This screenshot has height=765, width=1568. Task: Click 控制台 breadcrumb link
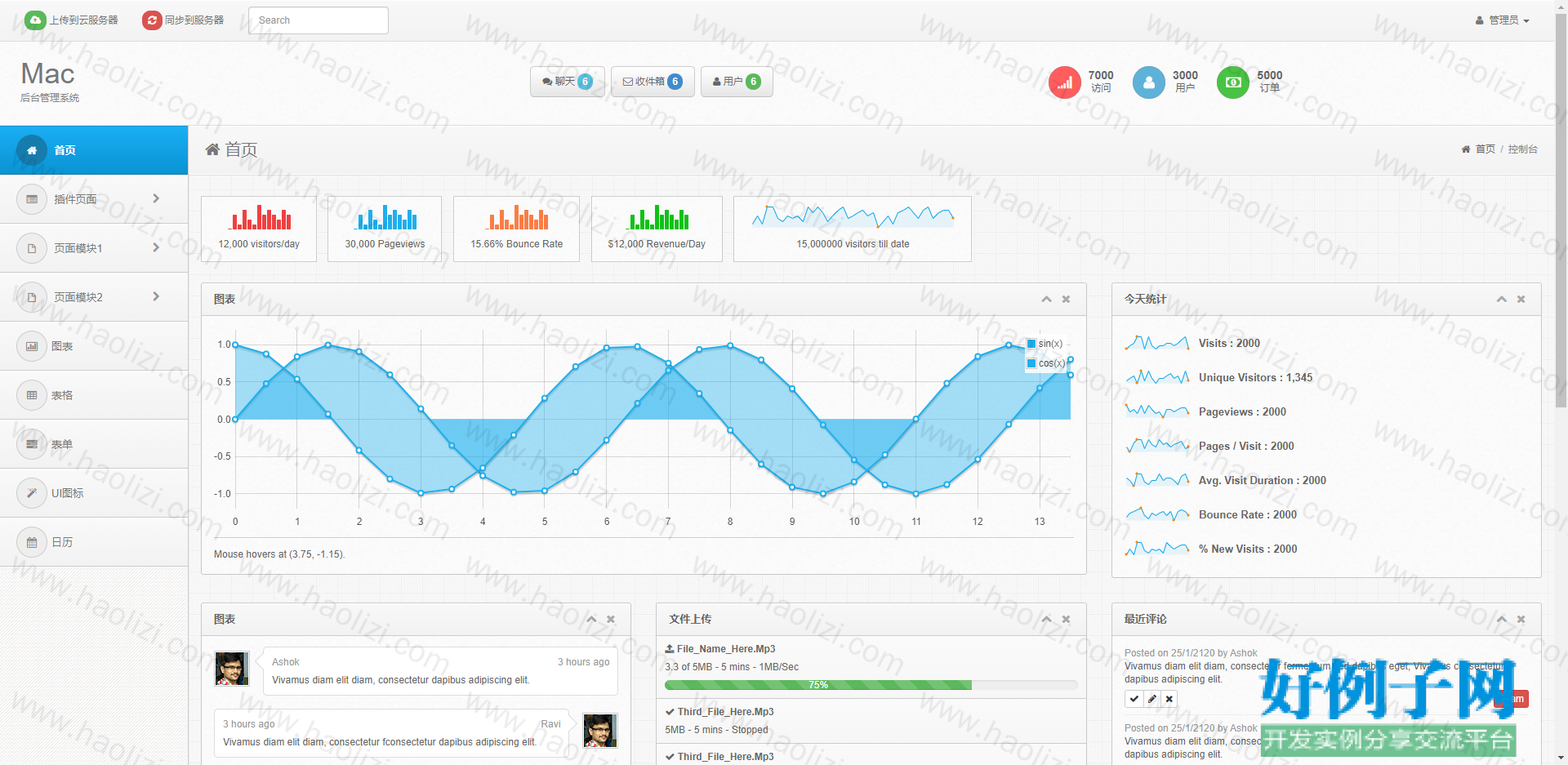pyautogui.click(x=1522, y=149)
